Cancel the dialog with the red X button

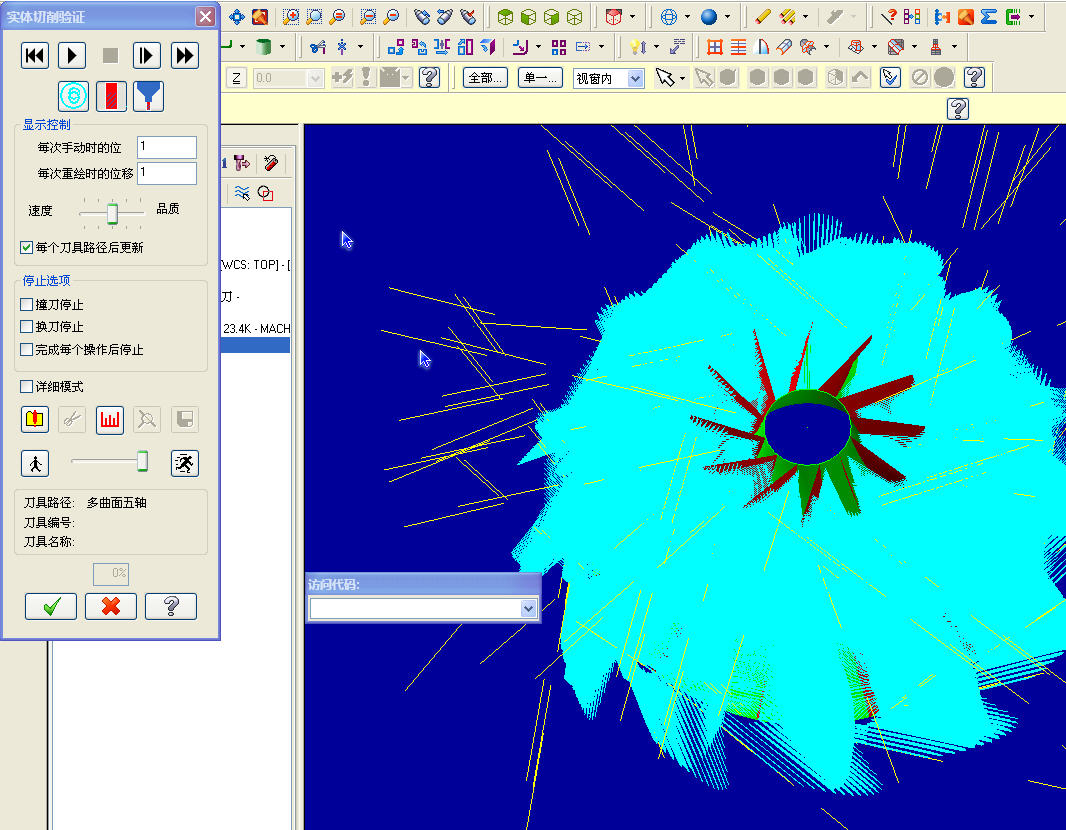111,606
